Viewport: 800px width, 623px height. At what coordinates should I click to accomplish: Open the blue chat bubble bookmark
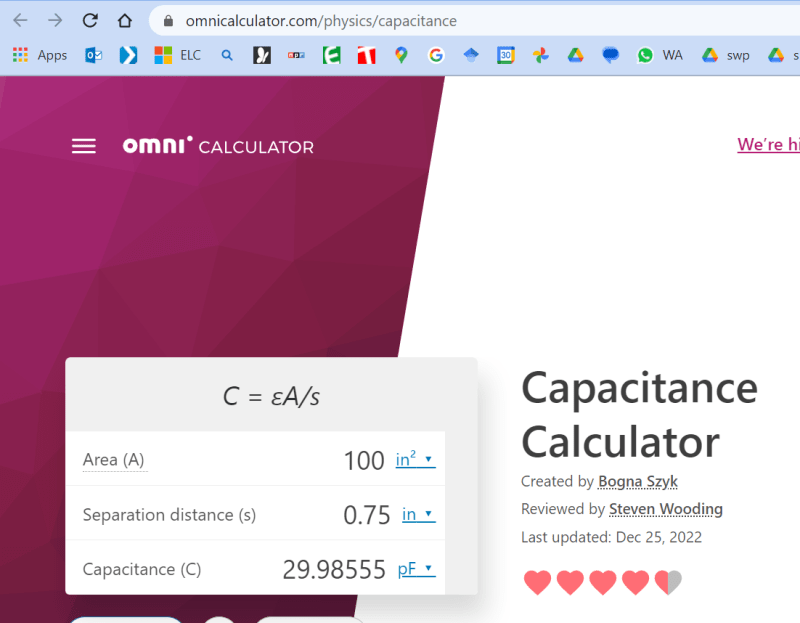[610, 55]
